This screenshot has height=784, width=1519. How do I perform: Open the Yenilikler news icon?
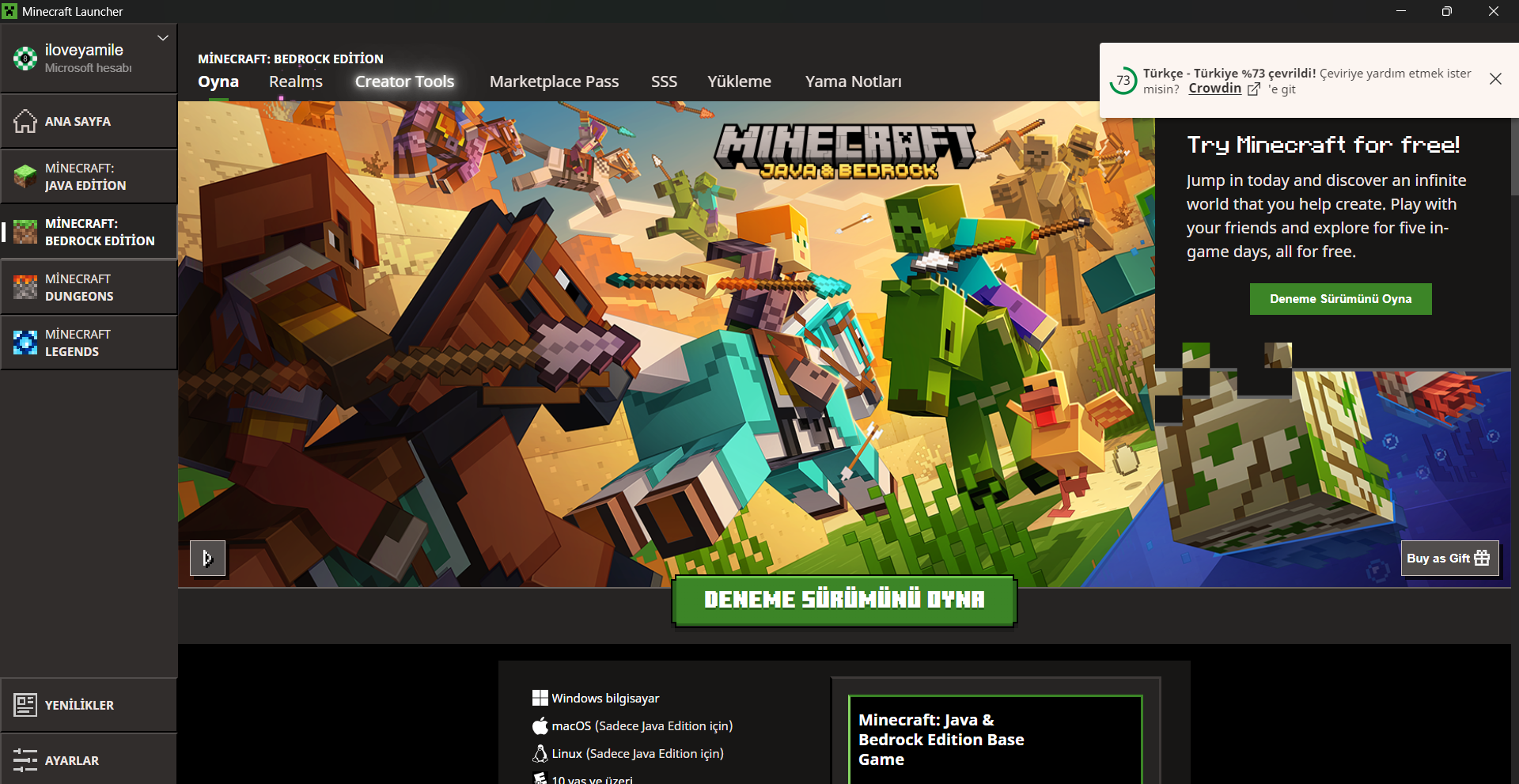tap(25, 705)
